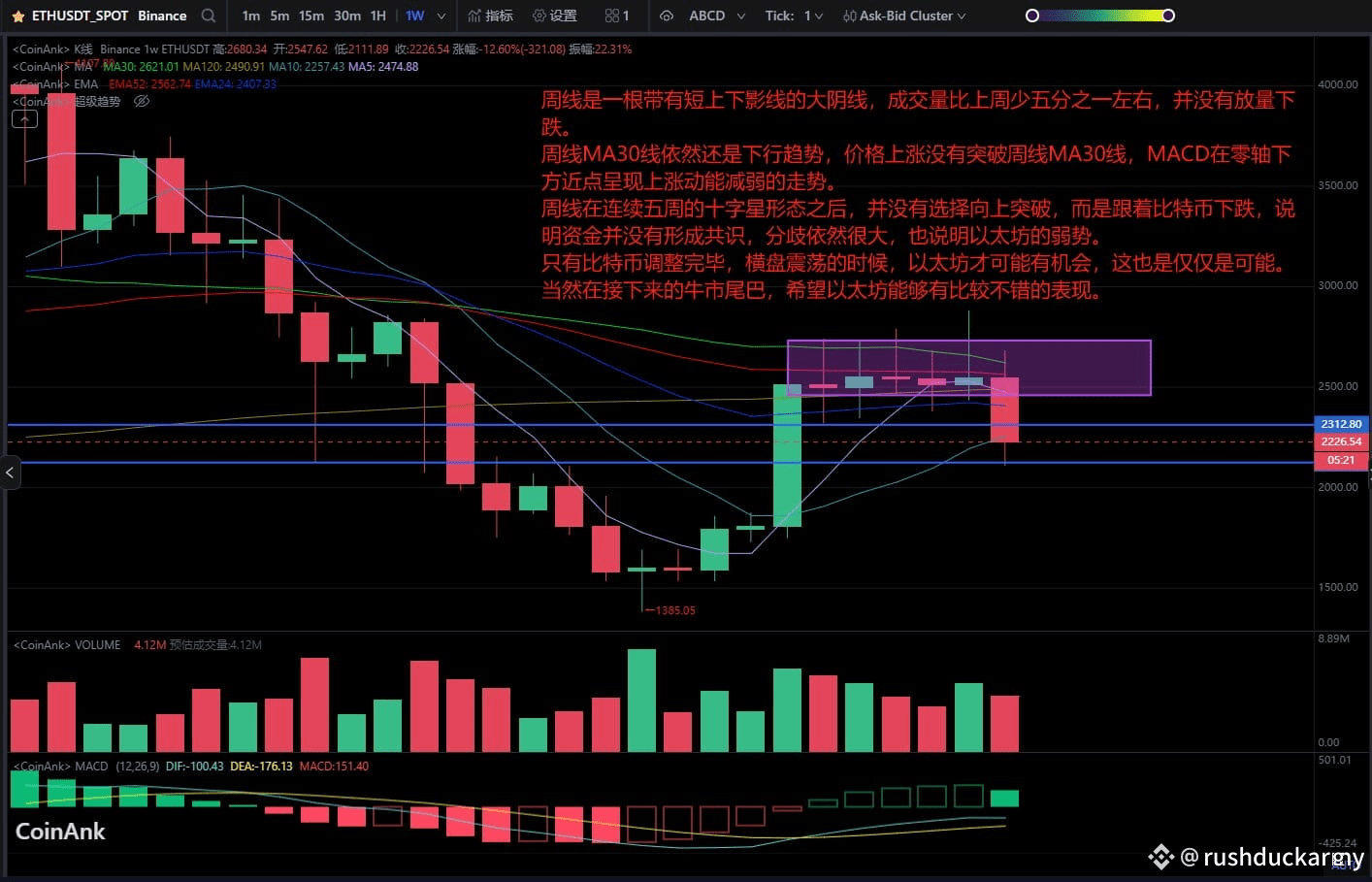Open the 设置 chart settings
This screenshot has height=882, width=1372.
[x=555, y=16]
